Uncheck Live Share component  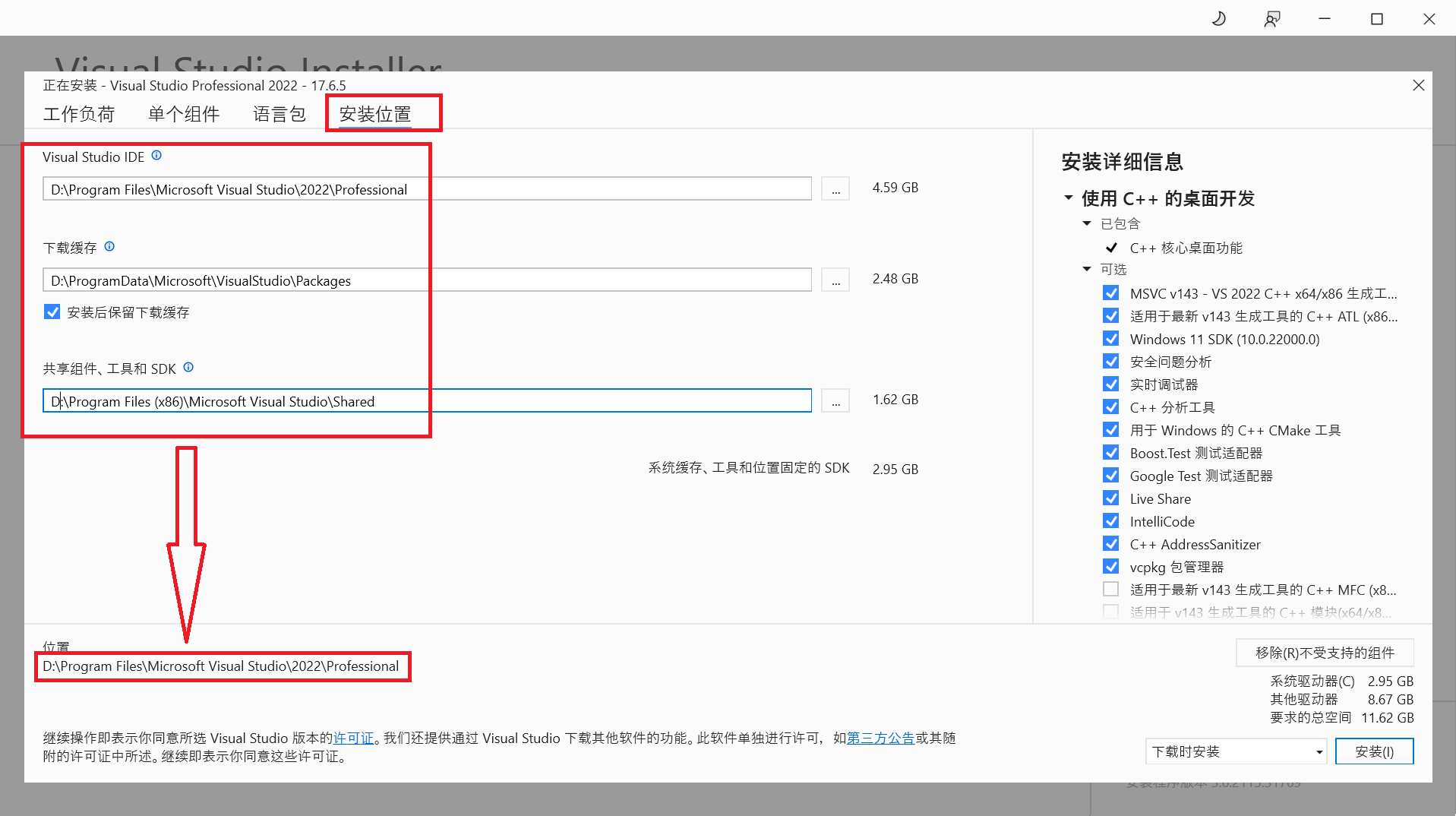1110,498
